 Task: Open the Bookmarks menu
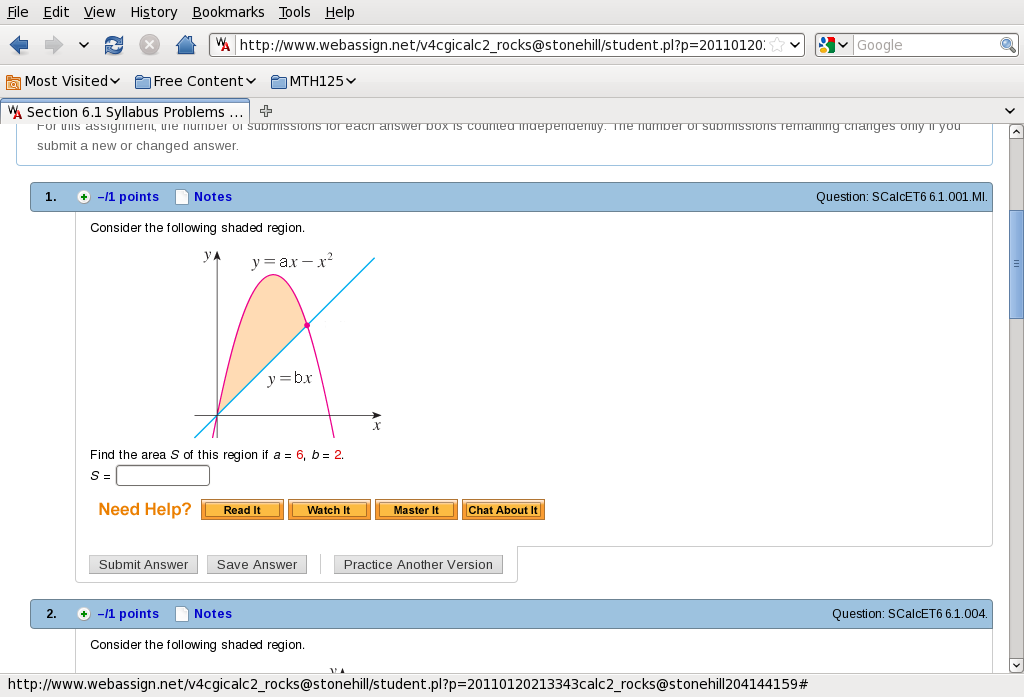(228, 12)
